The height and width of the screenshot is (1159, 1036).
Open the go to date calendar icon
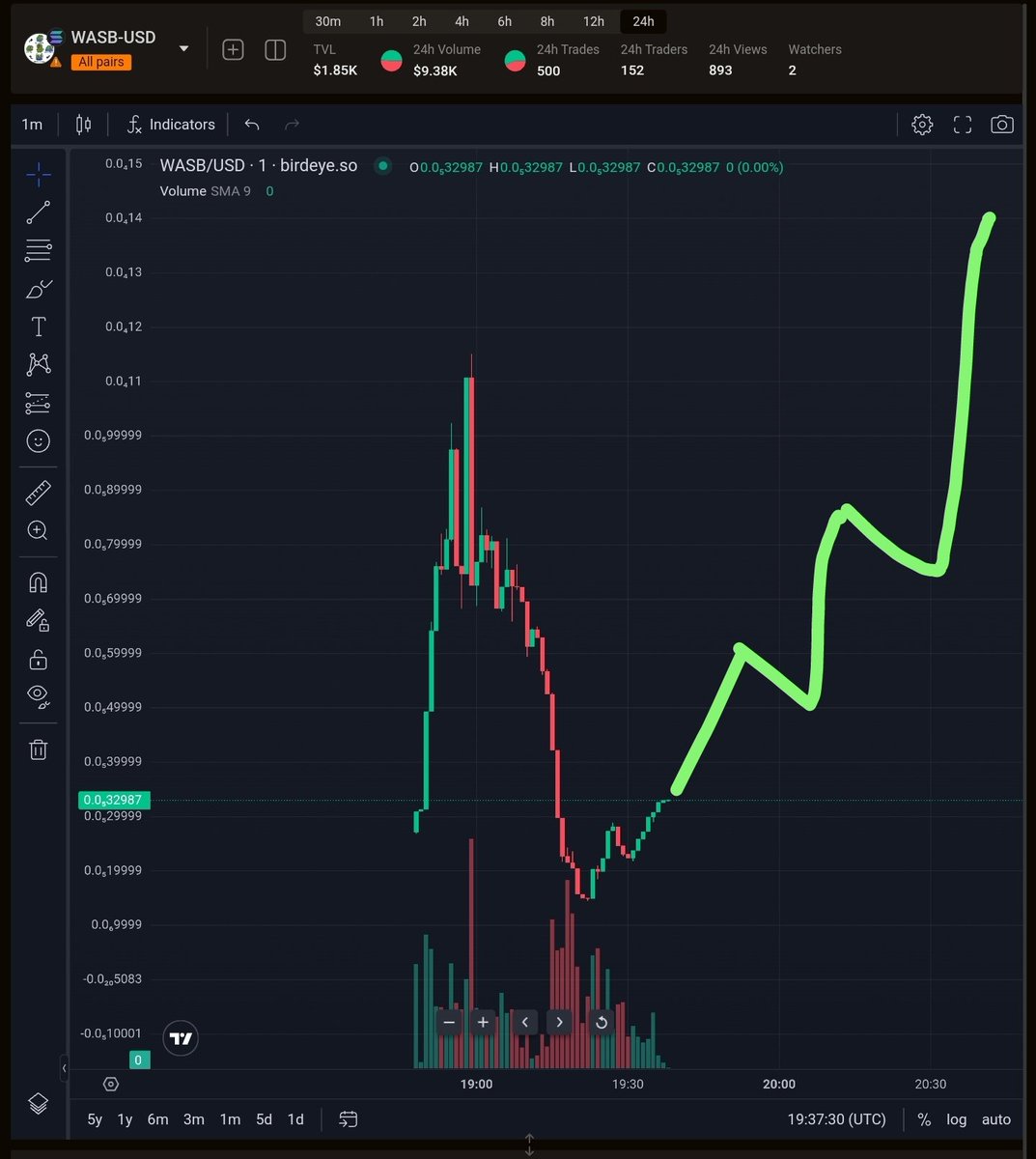click(349, 1119)
